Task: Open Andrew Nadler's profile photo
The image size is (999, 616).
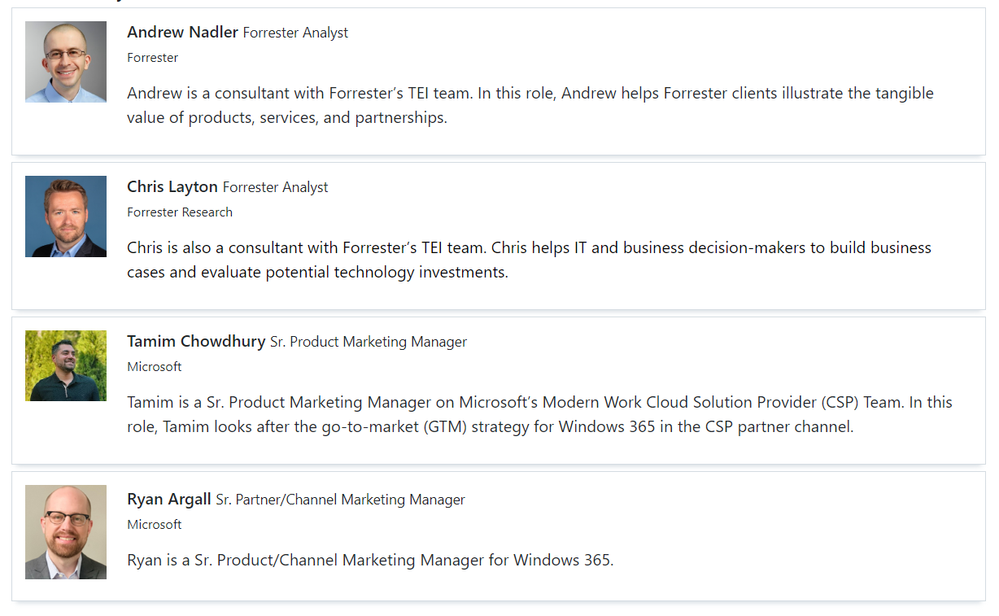Action: [66, 62]
